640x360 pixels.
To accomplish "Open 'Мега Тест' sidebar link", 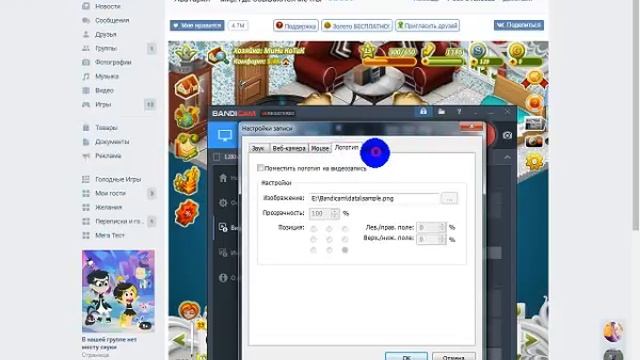I will coord(110,235).
